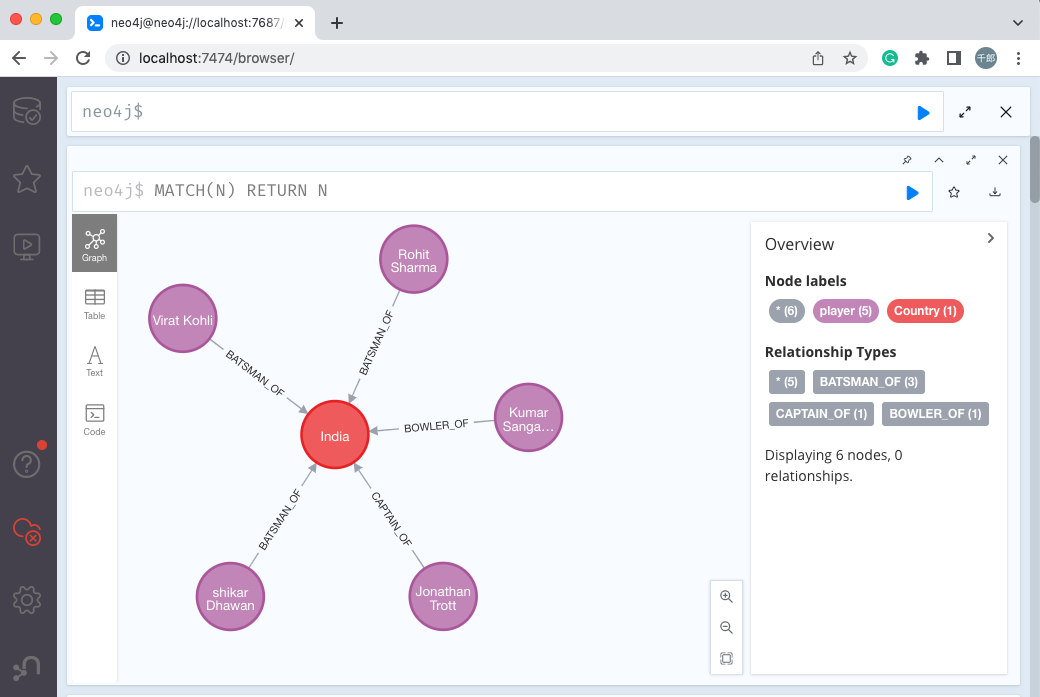The height and width of the screenshot is (697, 1040).
Task: Open the Project guides monitor sidebar icon
Action: tap(27, 247)
